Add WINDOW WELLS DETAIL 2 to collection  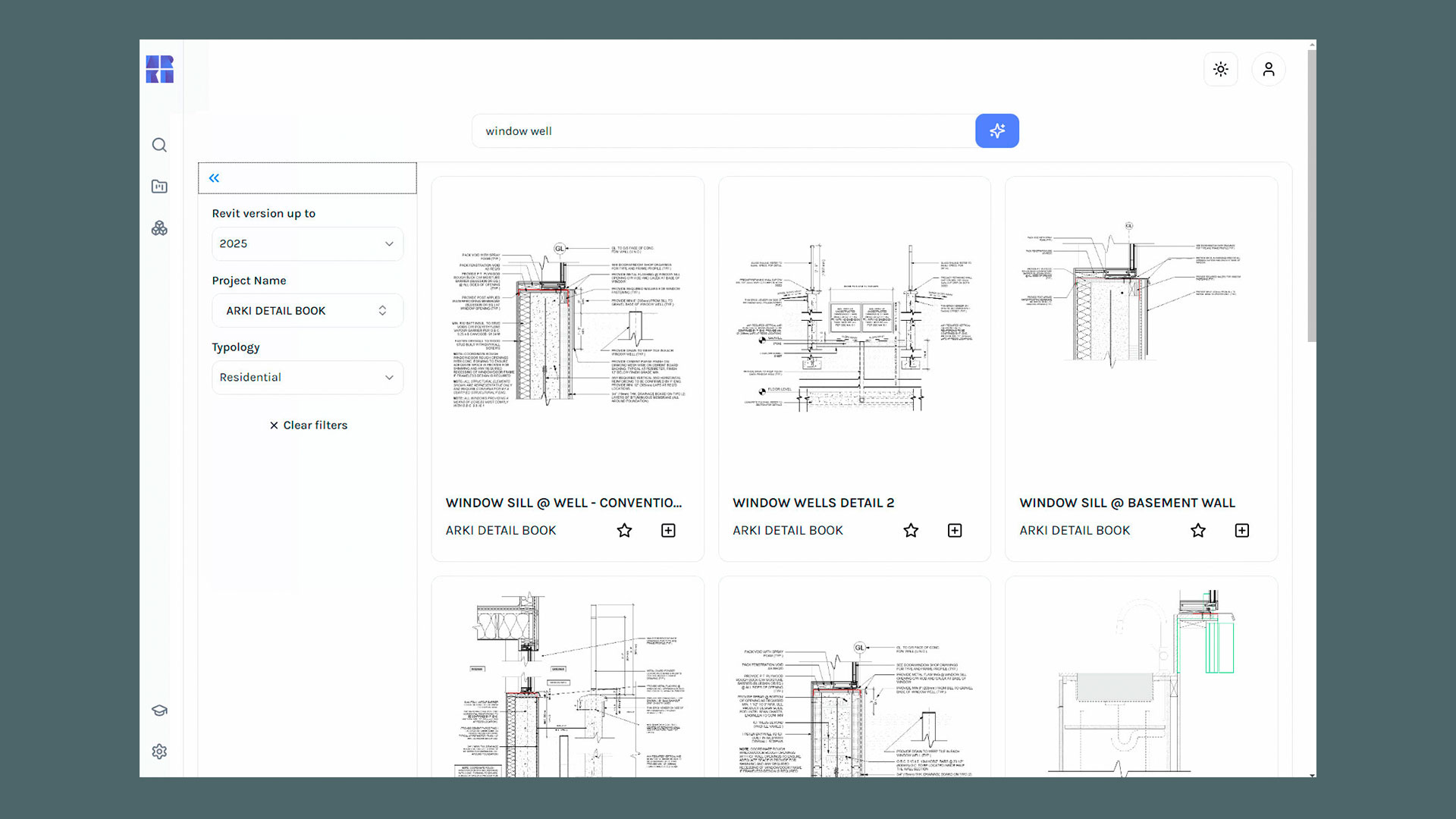pyautogui.click(x=955, y=531)
